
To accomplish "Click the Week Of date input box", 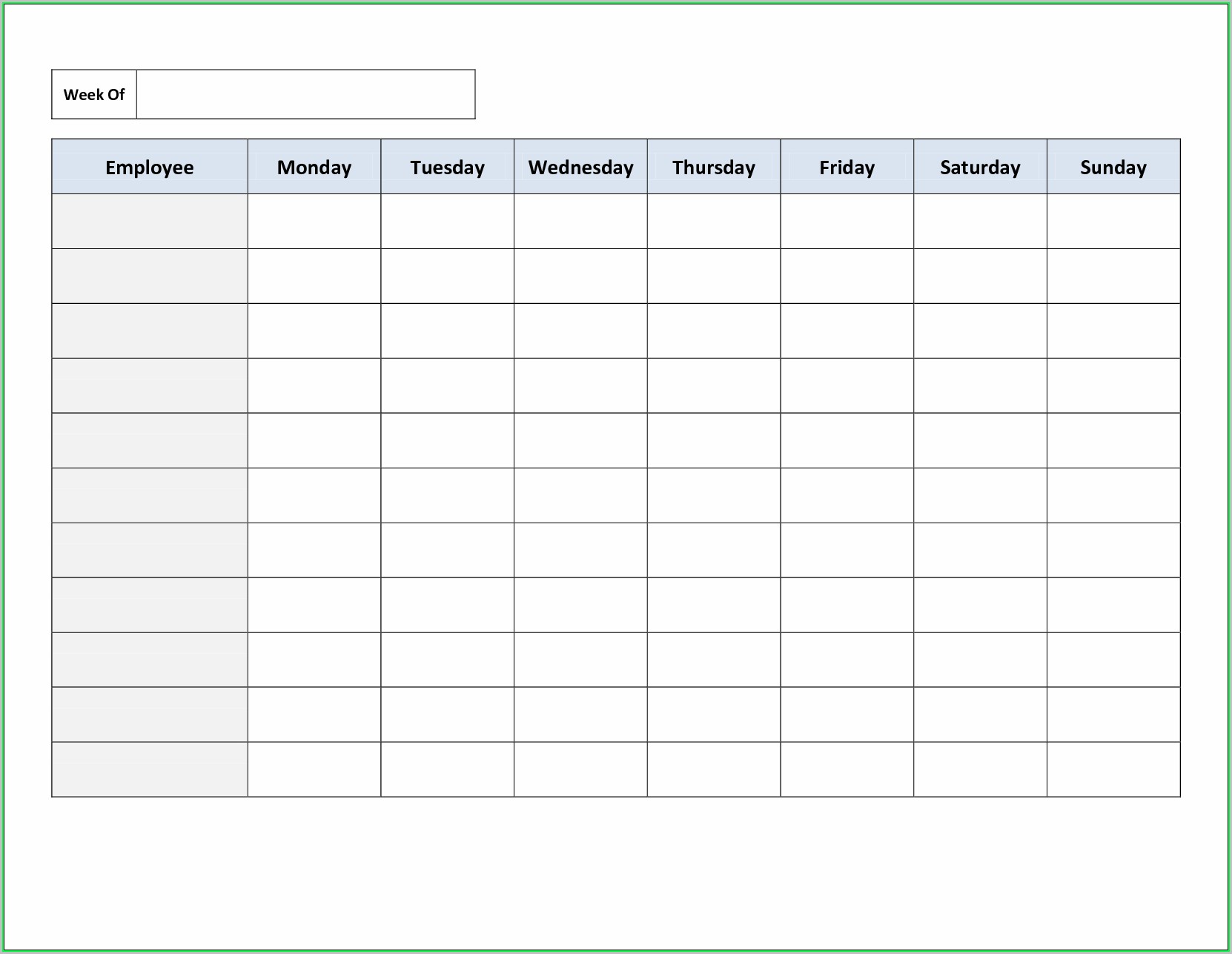I will pyautogui.click(x=305, y=94).
